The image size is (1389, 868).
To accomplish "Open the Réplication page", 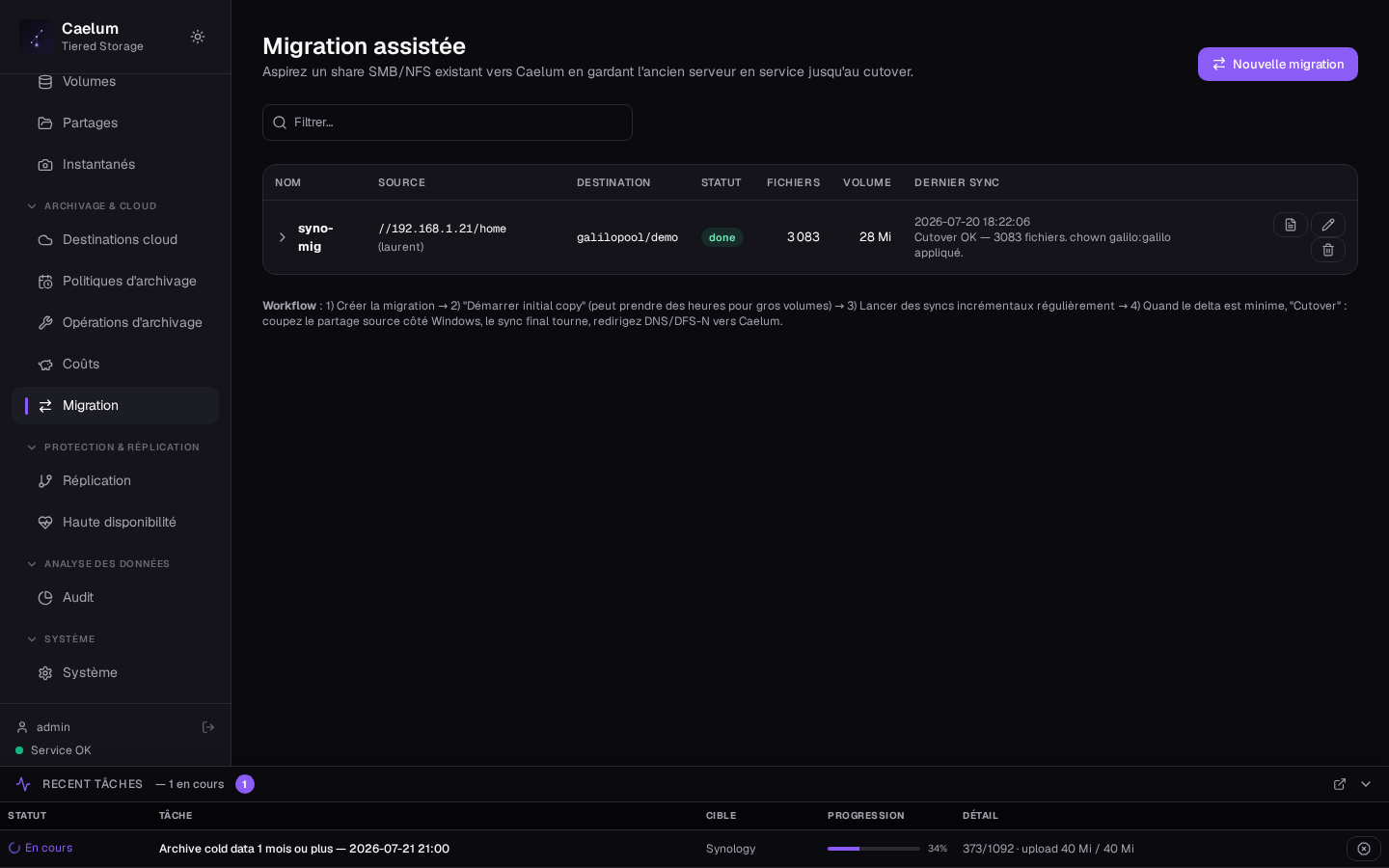I will click(115, 480).
